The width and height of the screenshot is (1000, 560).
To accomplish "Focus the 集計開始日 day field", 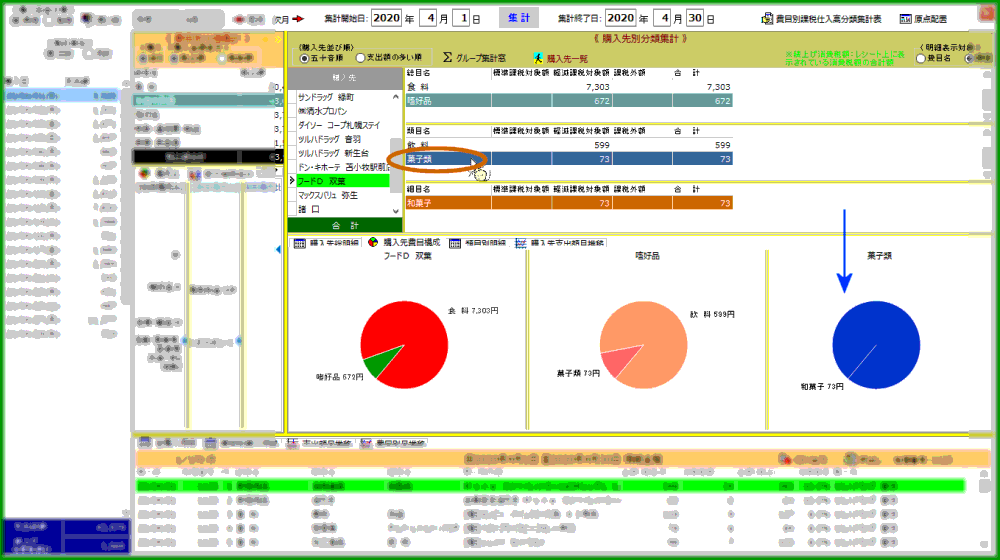I will tap(462, 18).
